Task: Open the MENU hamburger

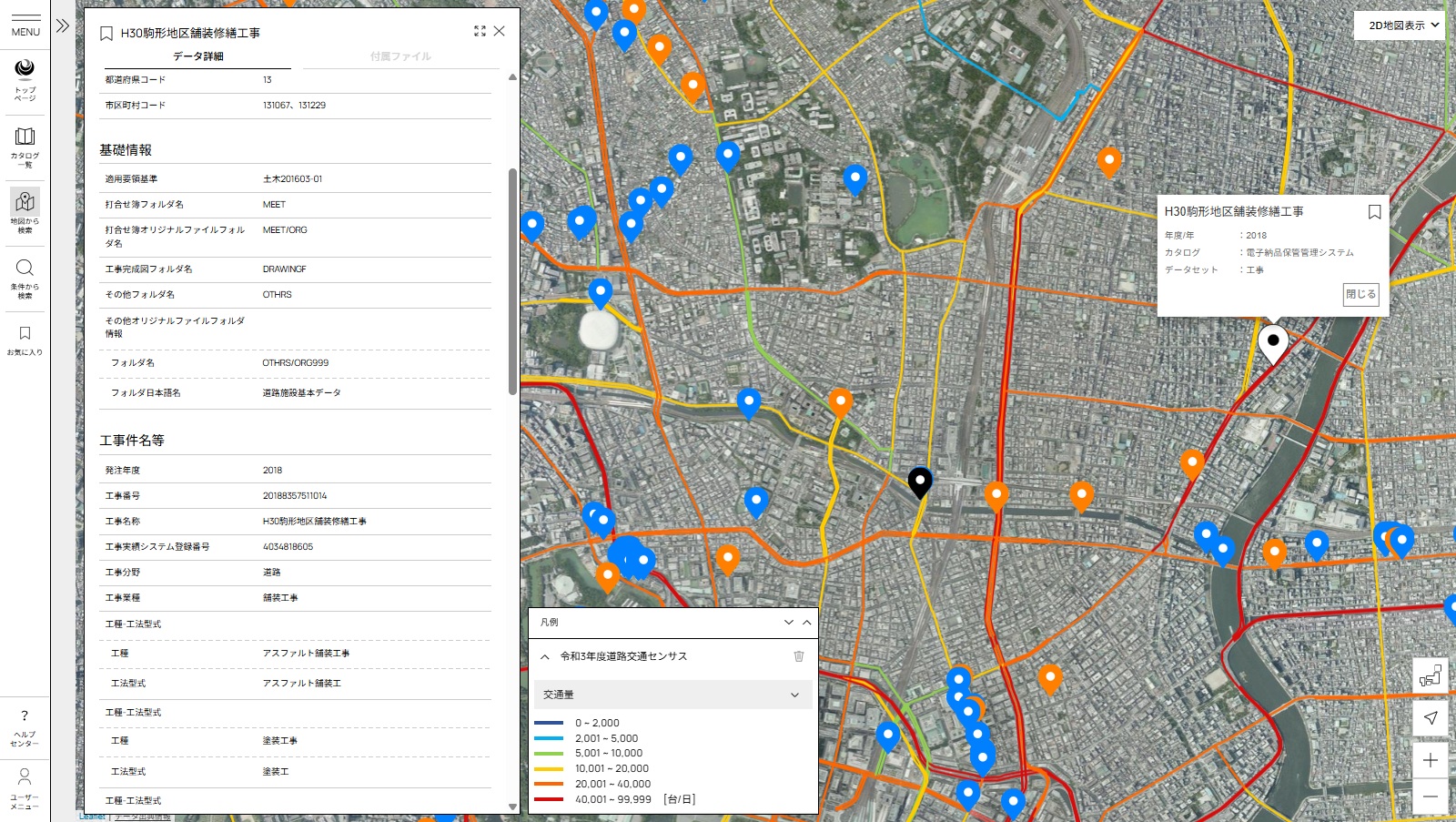Action: pyautogui.click(x=25, y=25)
